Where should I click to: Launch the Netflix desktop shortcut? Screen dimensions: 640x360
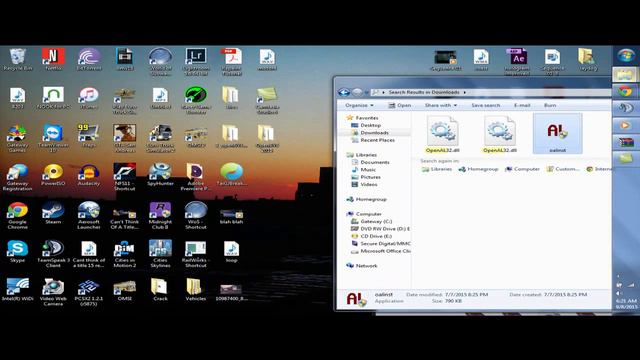(x=53, y=60)
